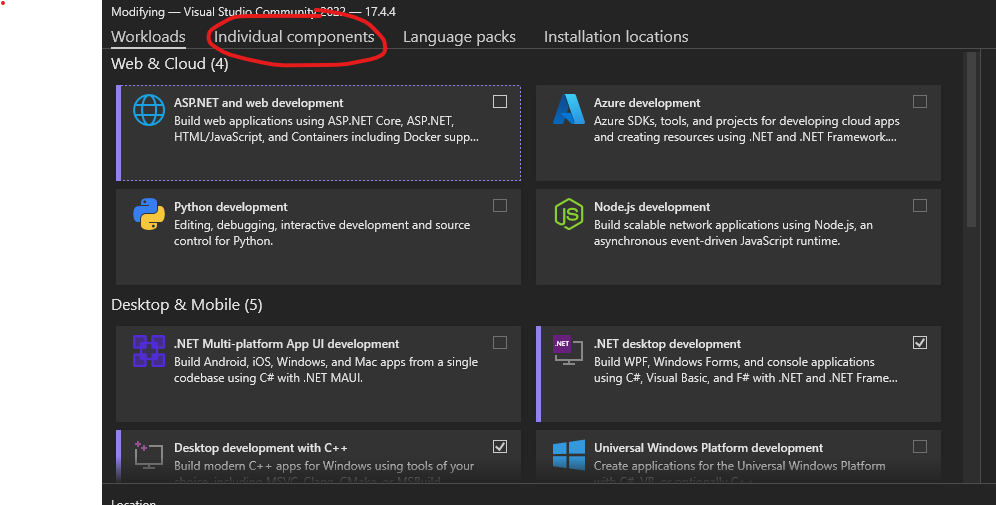Click the Python development snake icon

(149, 214)
